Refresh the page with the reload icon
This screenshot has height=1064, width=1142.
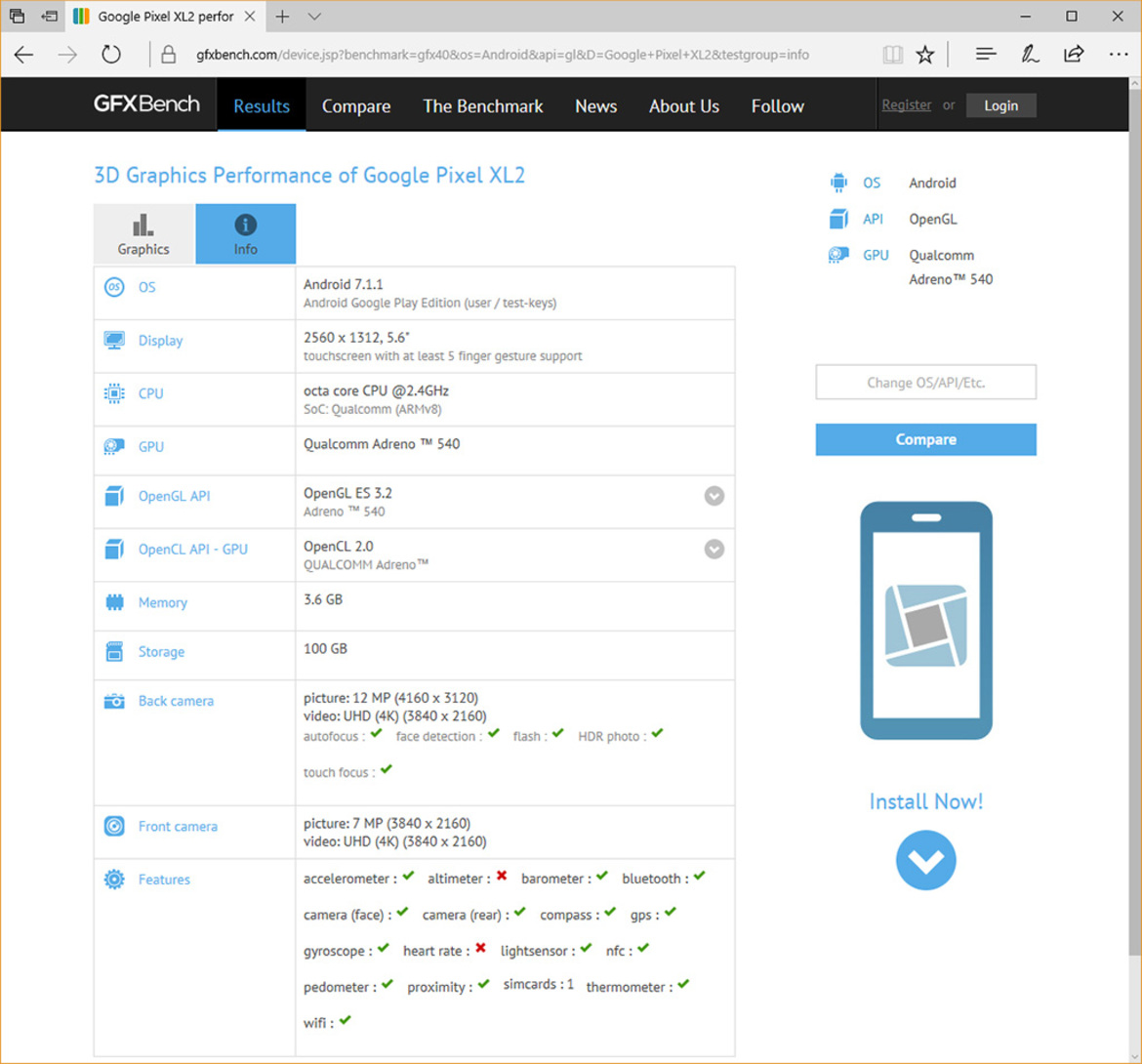(110, 55)
